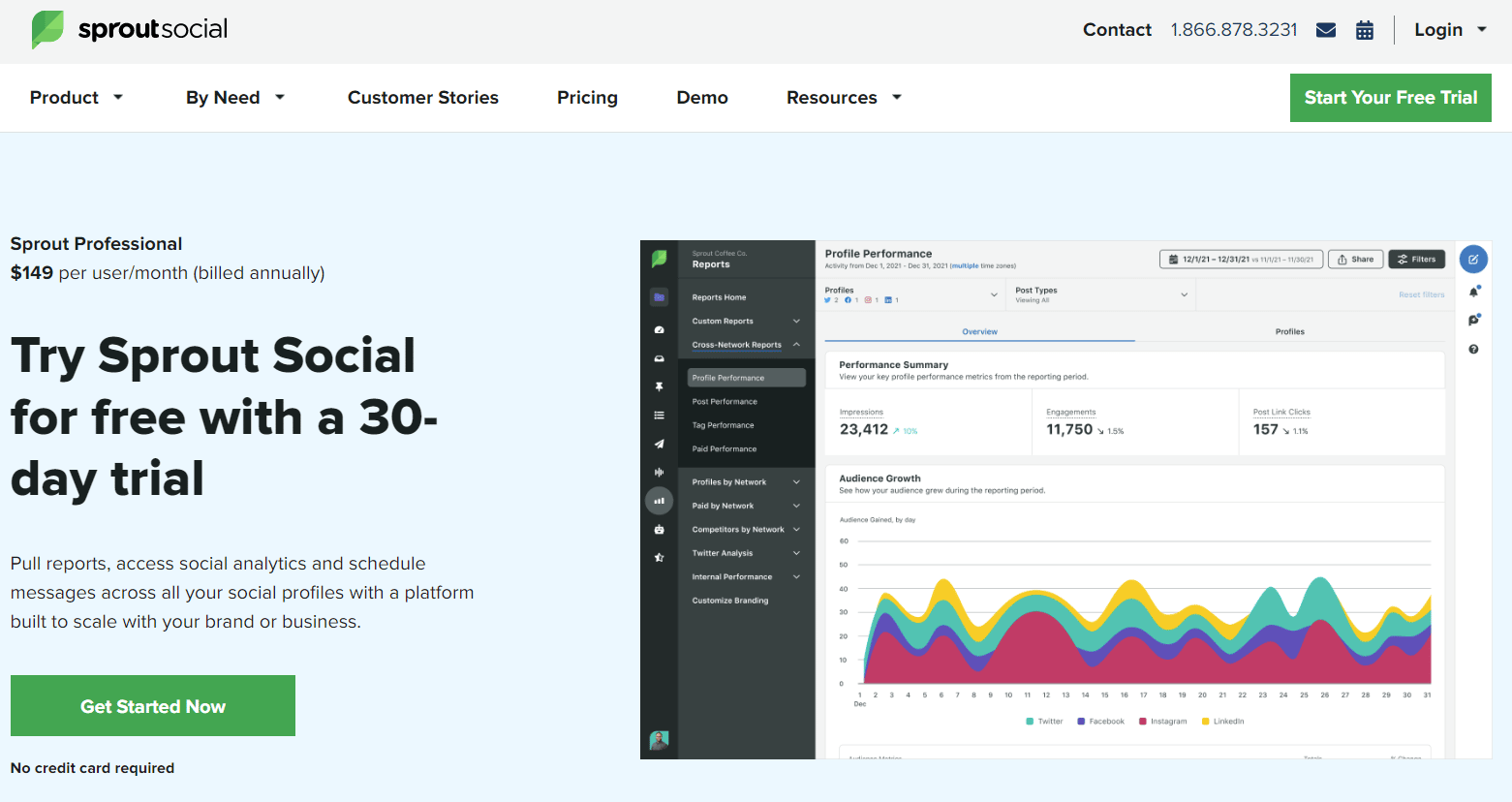The width and height of the screenshot is (1512, 802).
Task: Click the sound wave listening icon
Action: [x=660, y=472]
